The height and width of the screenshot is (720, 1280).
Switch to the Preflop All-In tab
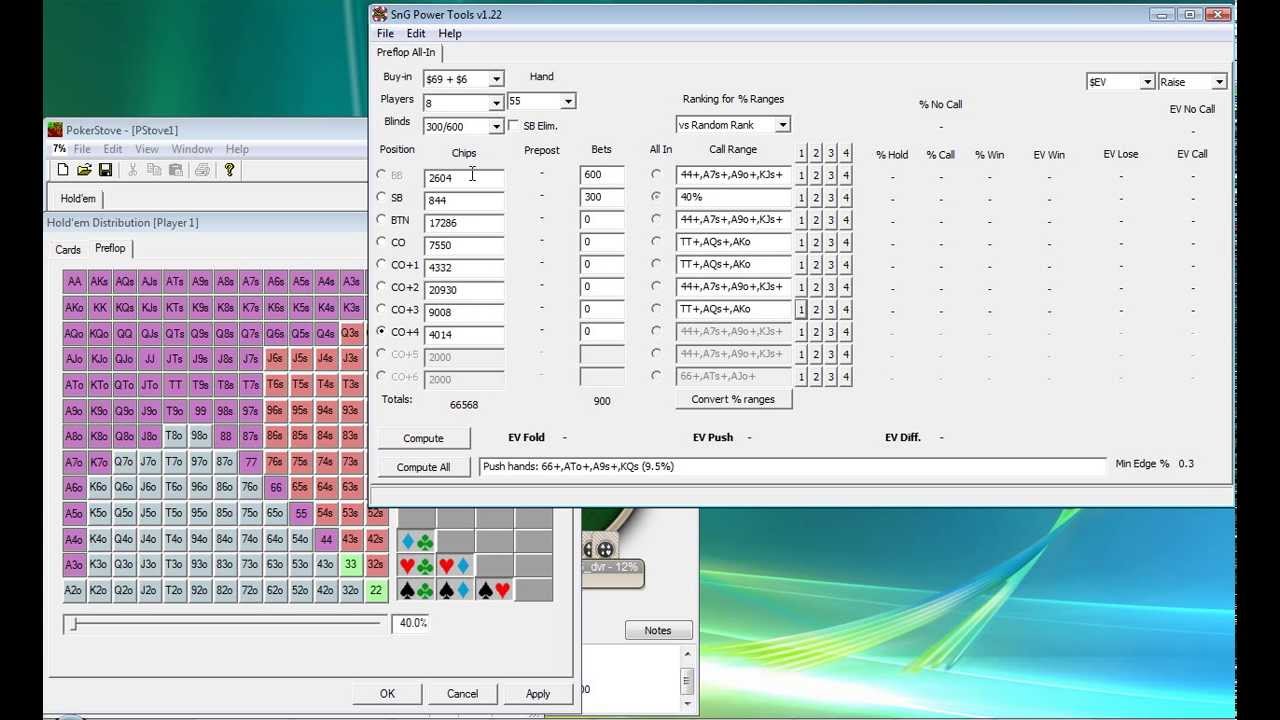406,52
